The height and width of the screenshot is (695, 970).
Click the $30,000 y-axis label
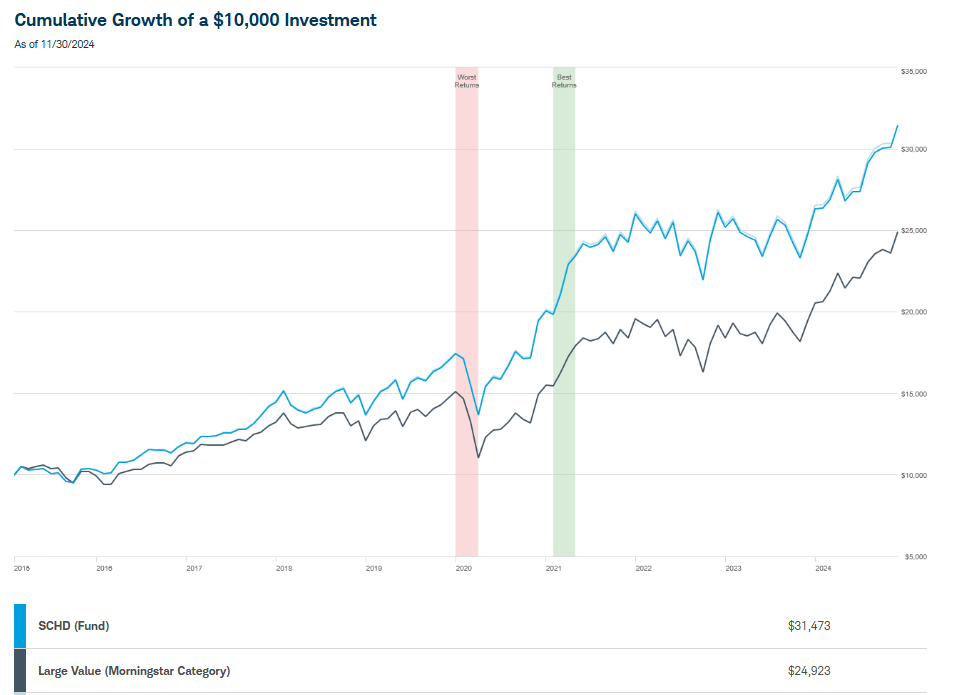click(x=915, y=149)
